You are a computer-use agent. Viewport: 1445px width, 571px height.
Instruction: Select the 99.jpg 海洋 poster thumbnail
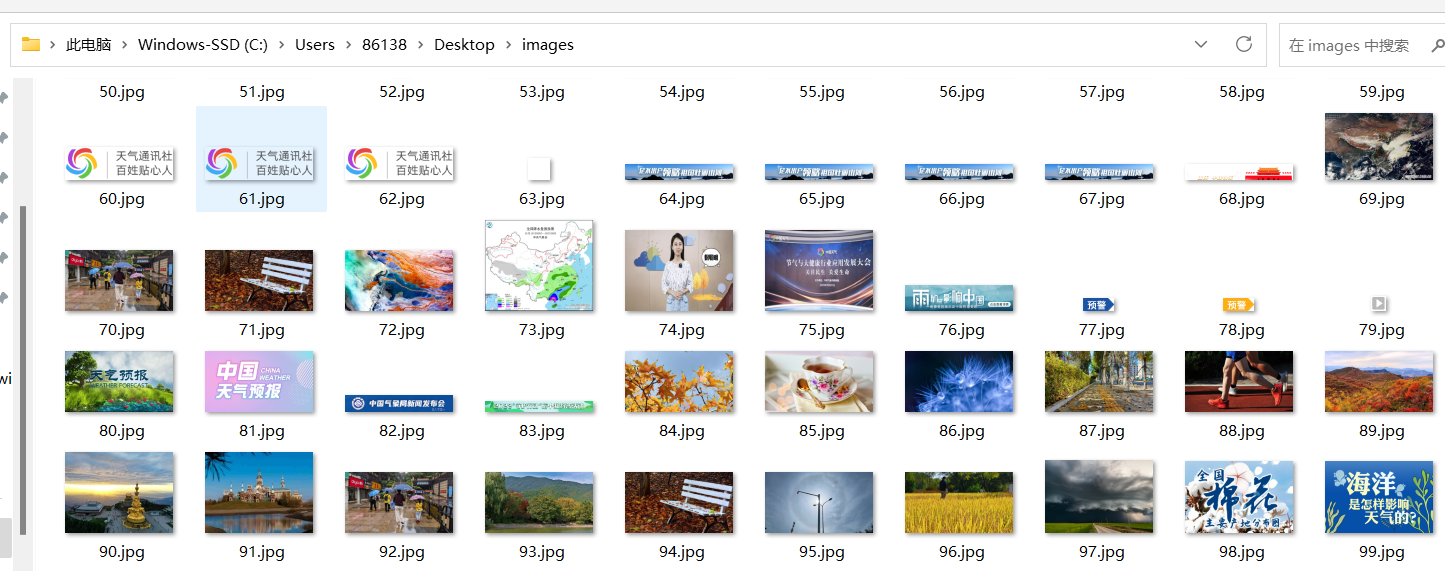tap(1379, 497)
